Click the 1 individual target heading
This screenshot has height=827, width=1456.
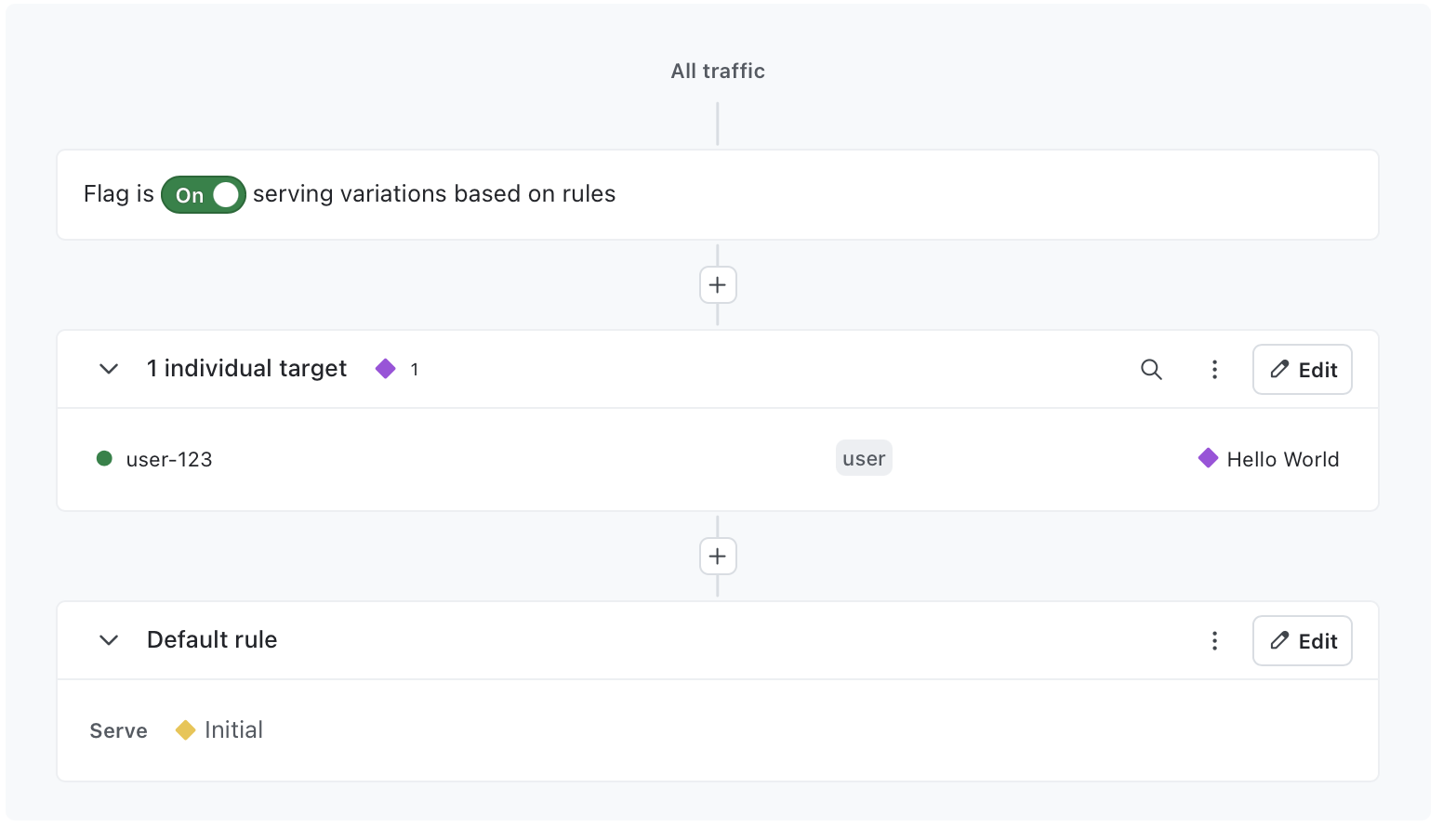click(x=246, y=369)
